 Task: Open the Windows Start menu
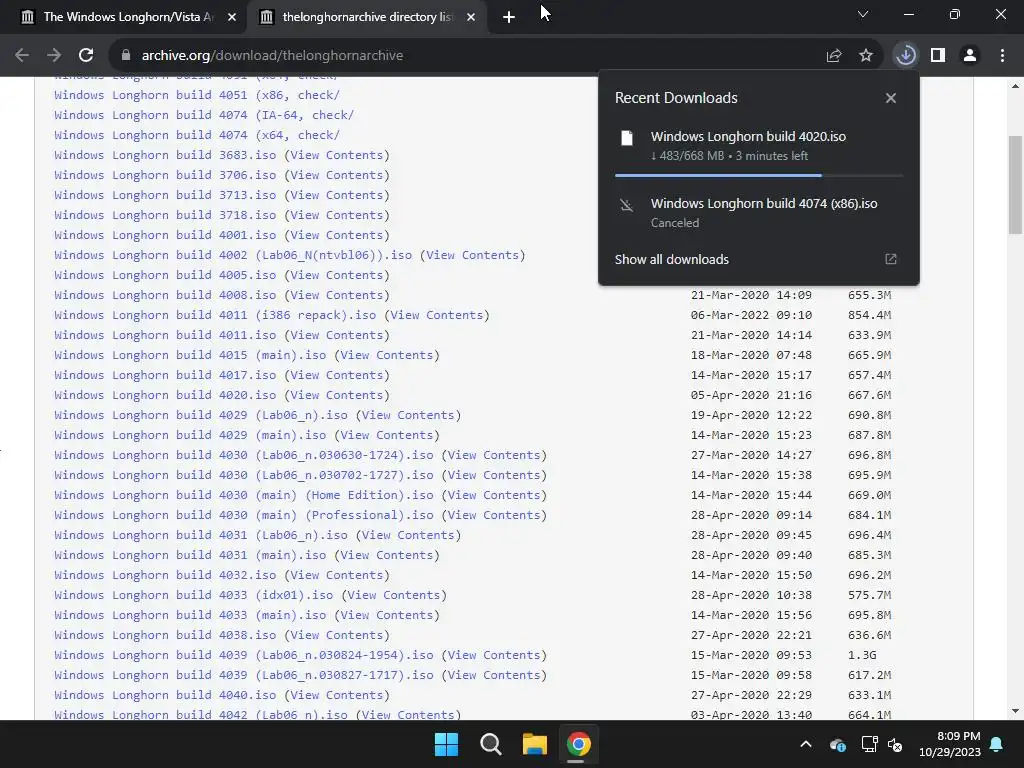point(447,744)
